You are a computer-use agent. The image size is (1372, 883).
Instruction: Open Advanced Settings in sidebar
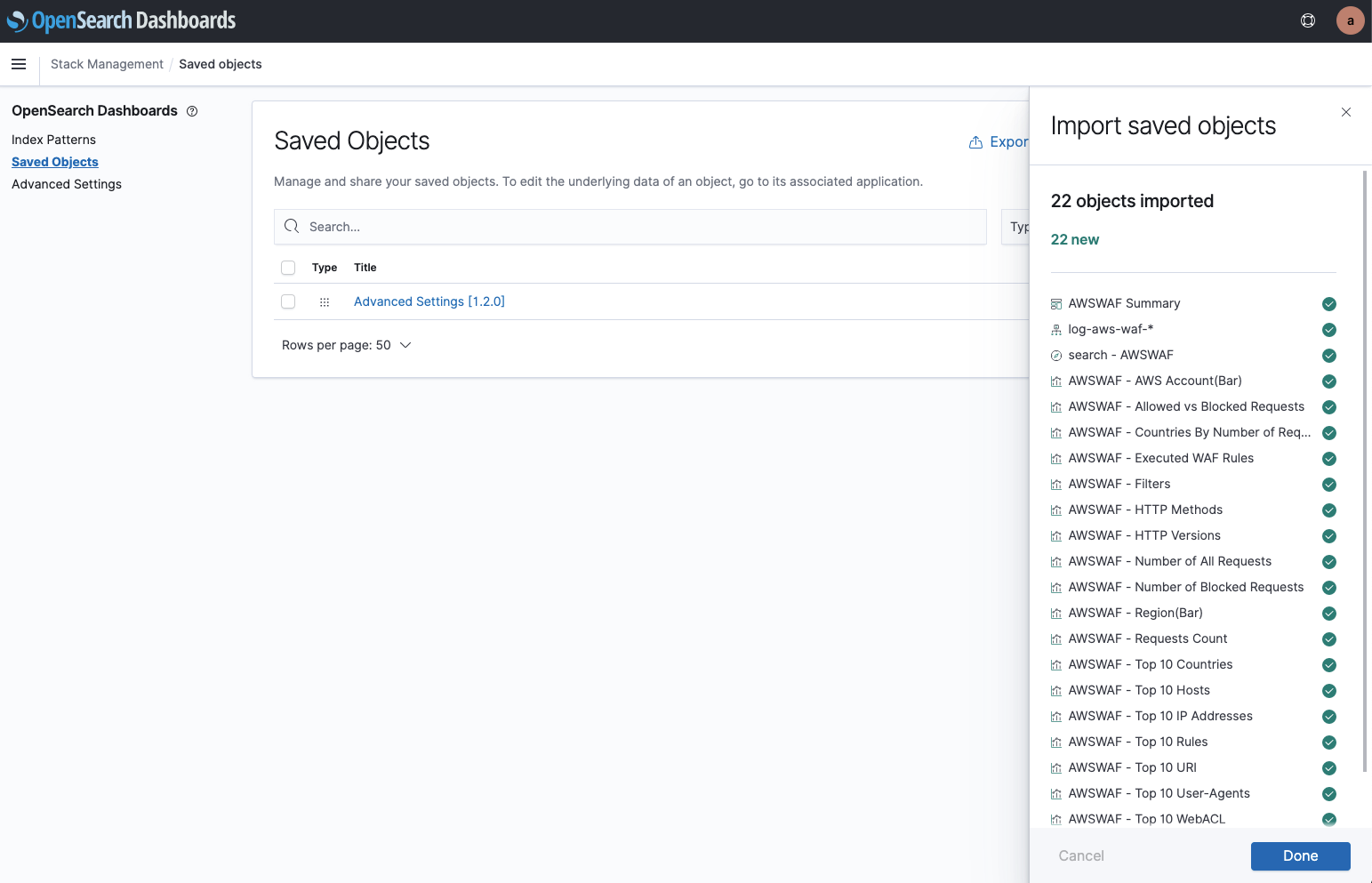(x=67, y=184)
